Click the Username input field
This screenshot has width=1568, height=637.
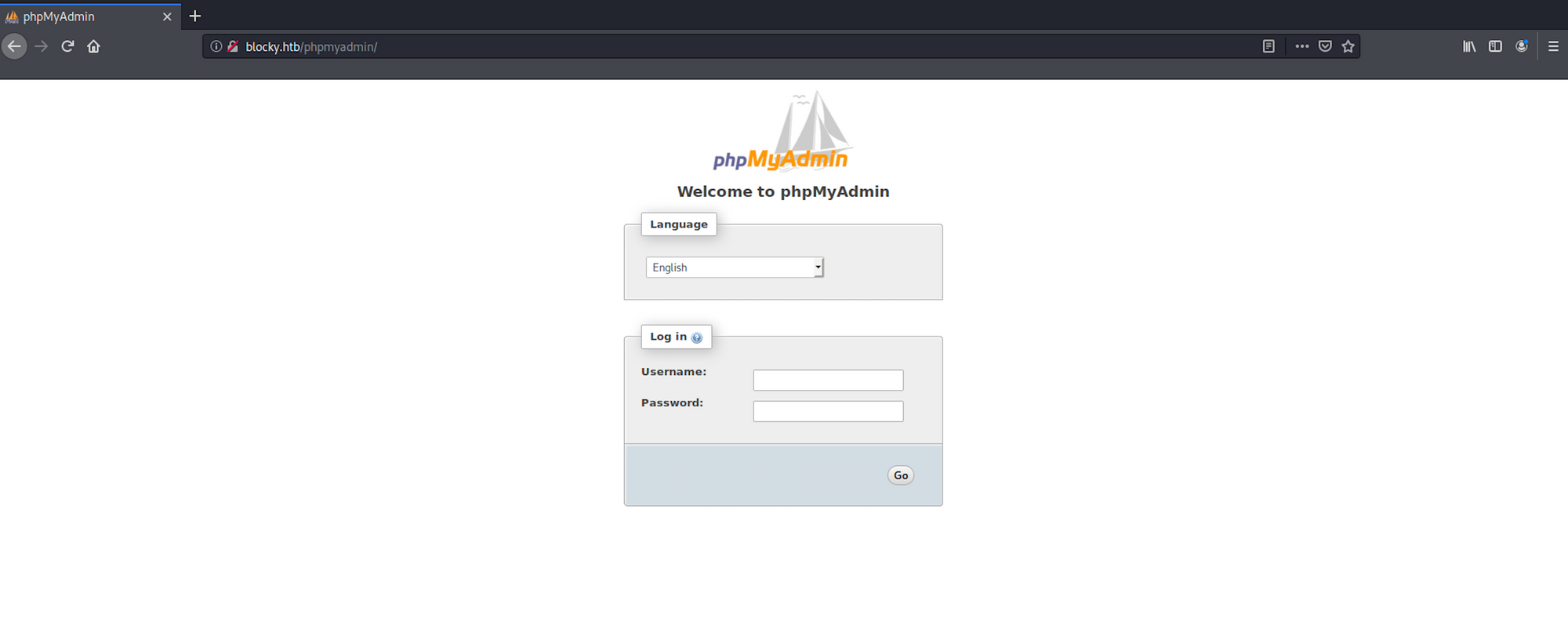(828, 380)
